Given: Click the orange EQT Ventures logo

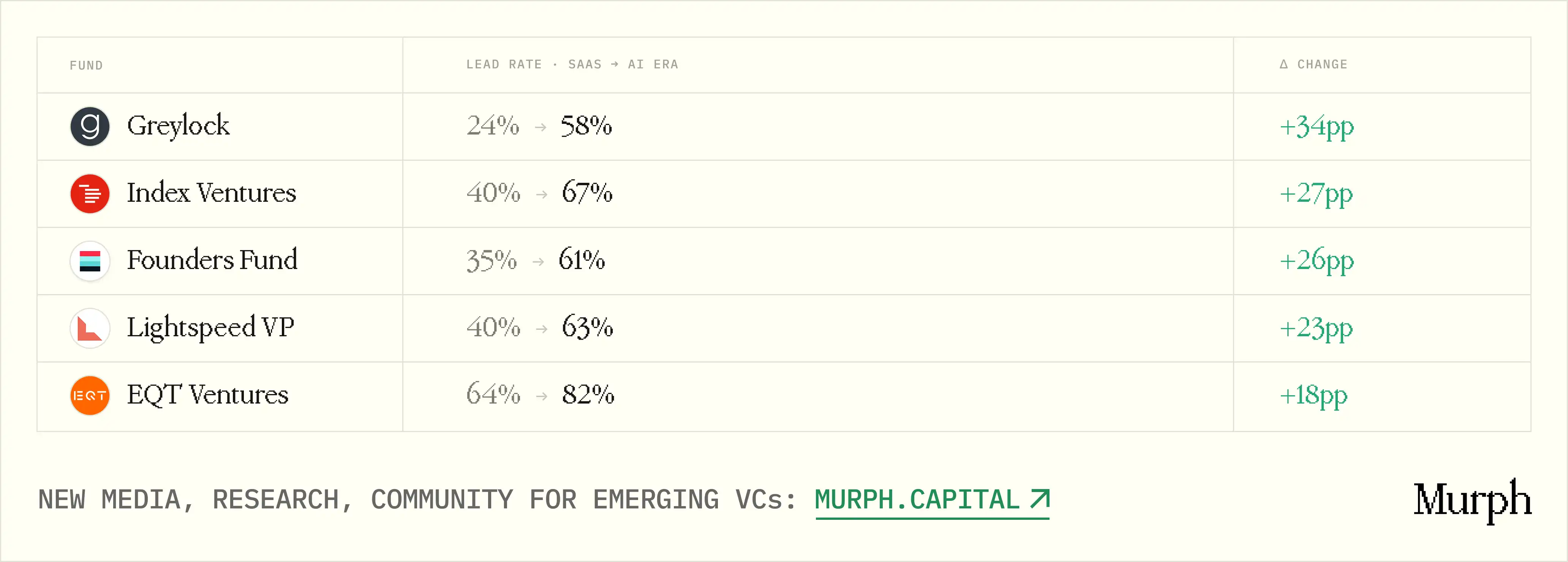Looking at the screenshot, I should coord(90,395).
